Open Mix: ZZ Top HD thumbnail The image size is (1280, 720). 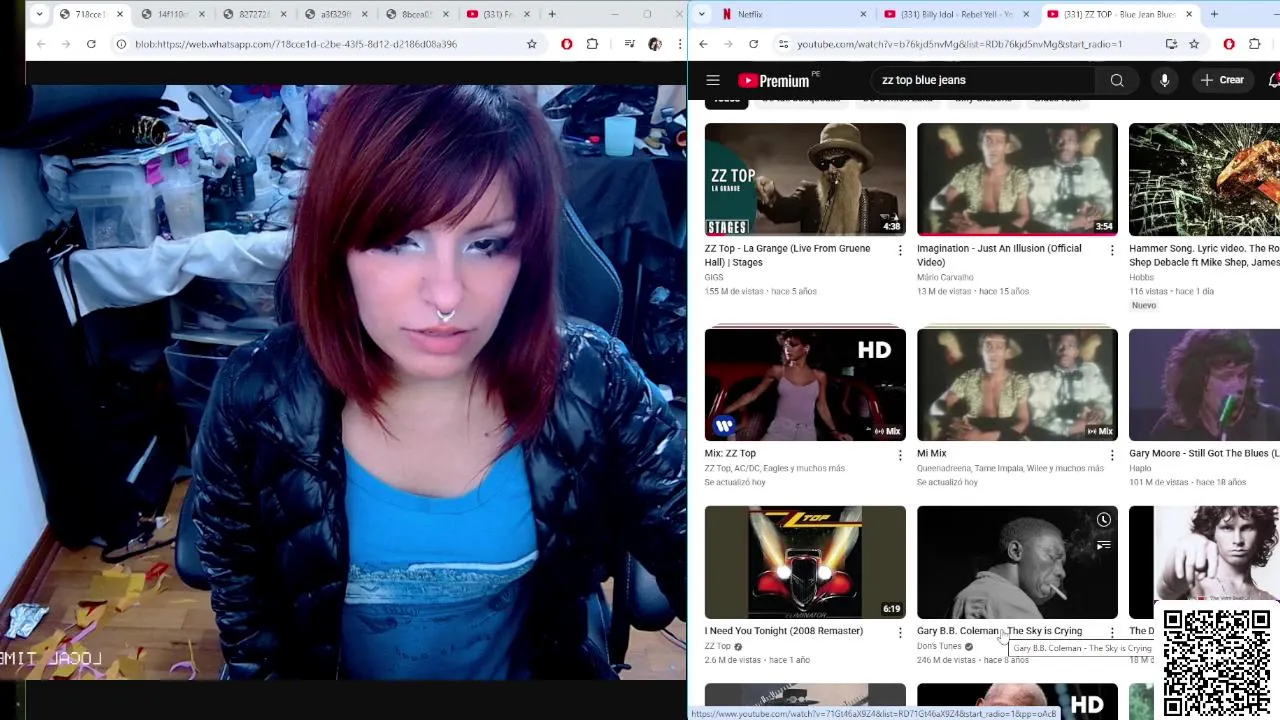click(x=805, y=384)
